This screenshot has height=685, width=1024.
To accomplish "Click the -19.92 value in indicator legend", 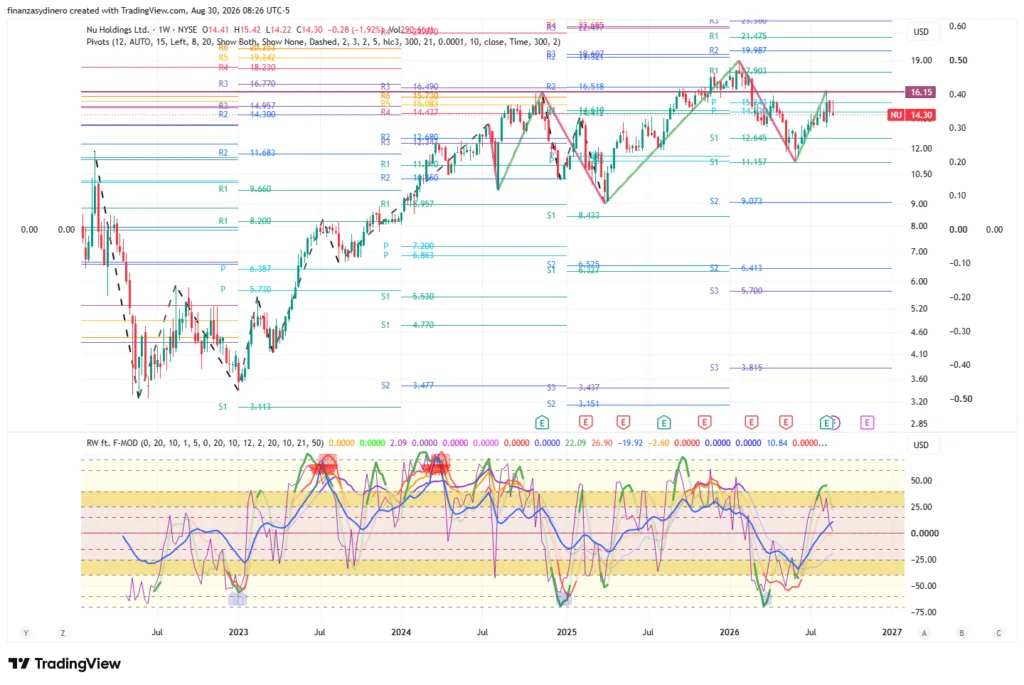I will click(x=630, y=443).
